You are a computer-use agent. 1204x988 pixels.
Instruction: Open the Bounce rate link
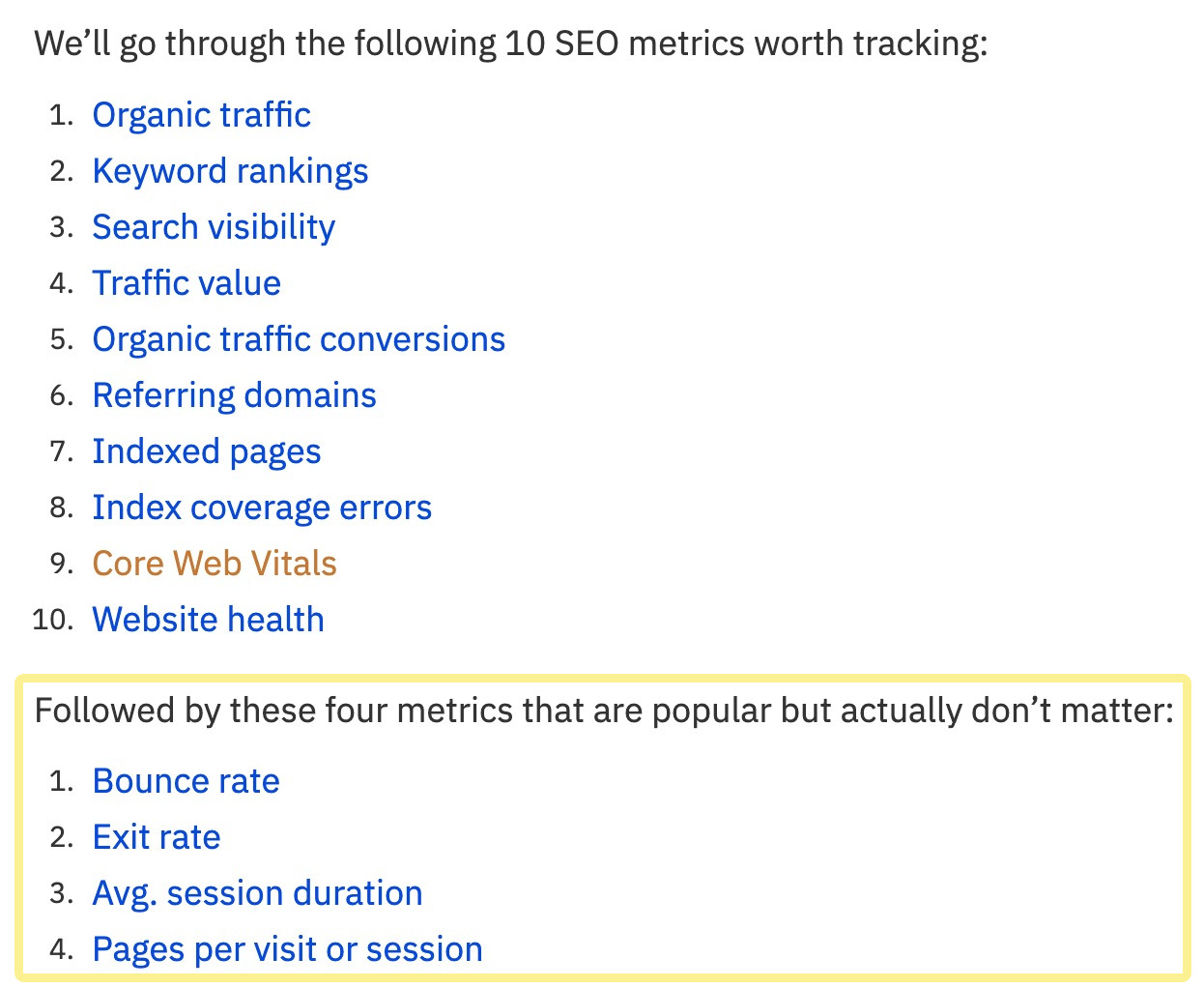point(186,781)
